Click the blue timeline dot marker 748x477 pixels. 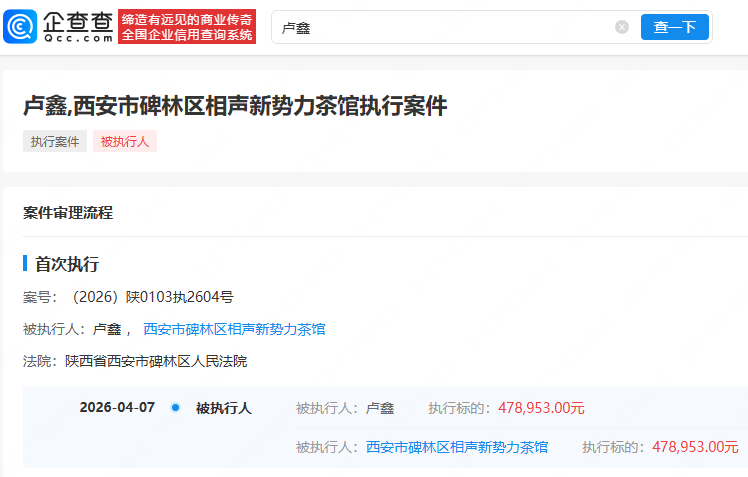175,408
